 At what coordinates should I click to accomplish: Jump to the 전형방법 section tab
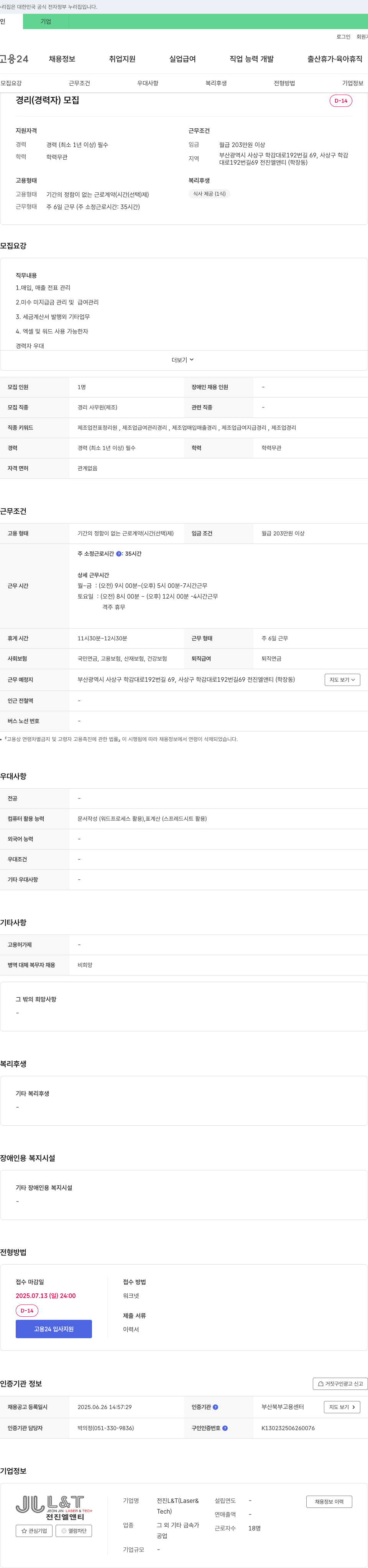(x=284, y=83)
